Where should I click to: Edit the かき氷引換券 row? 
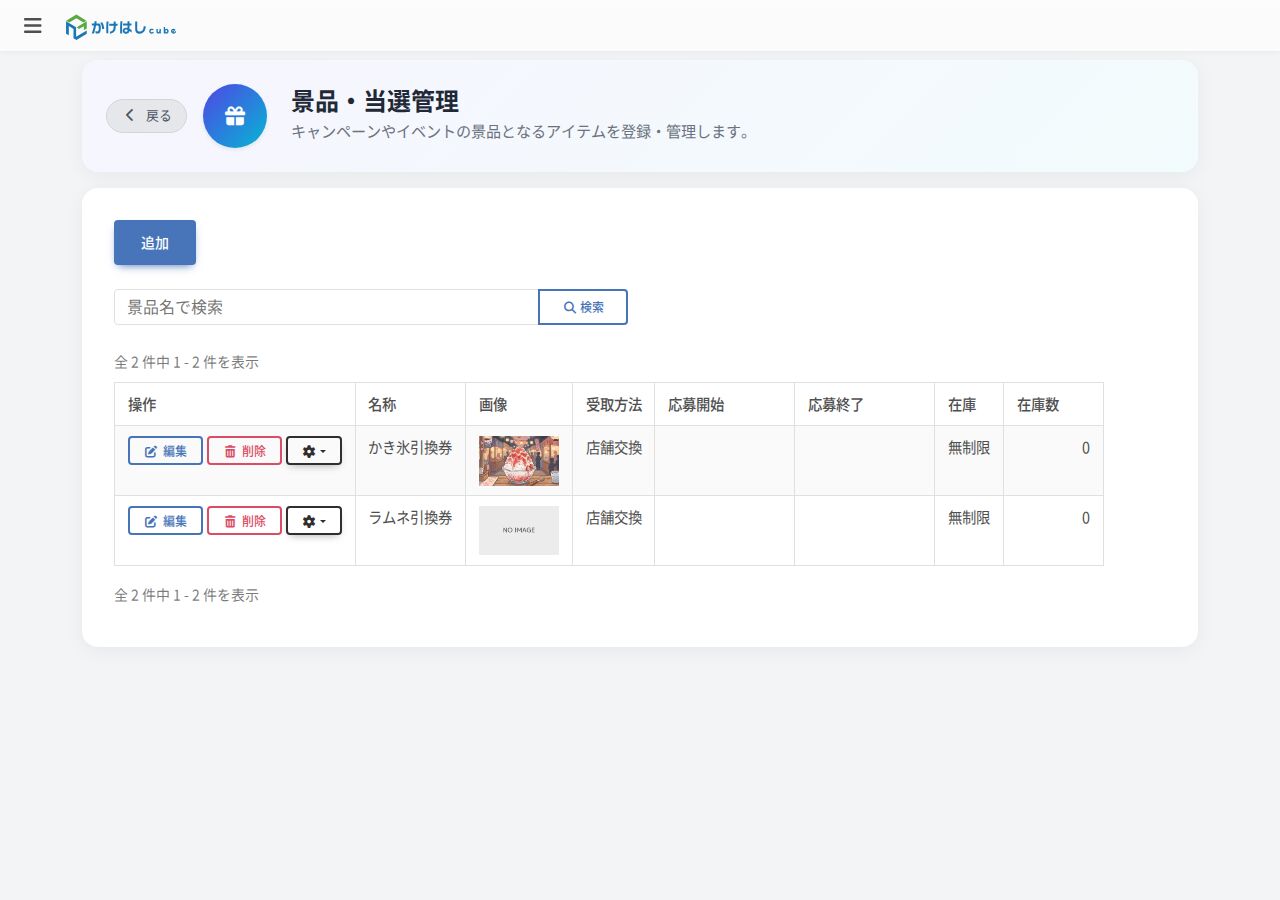tap(165, 451)
